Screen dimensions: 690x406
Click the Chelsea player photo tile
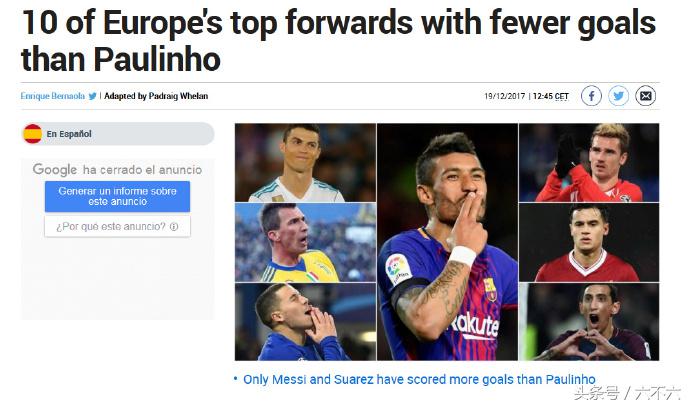[305, 322]
